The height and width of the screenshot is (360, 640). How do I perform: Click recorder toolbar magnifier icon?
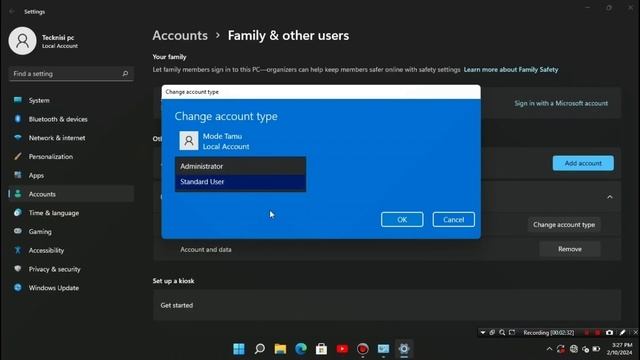pos(502,333)
